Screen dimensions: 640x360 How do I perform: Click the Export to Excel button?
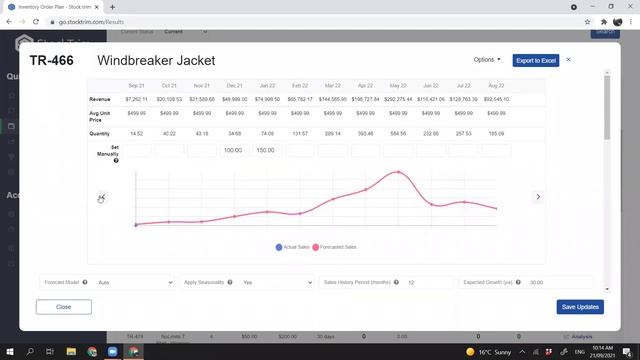point(536,60)
